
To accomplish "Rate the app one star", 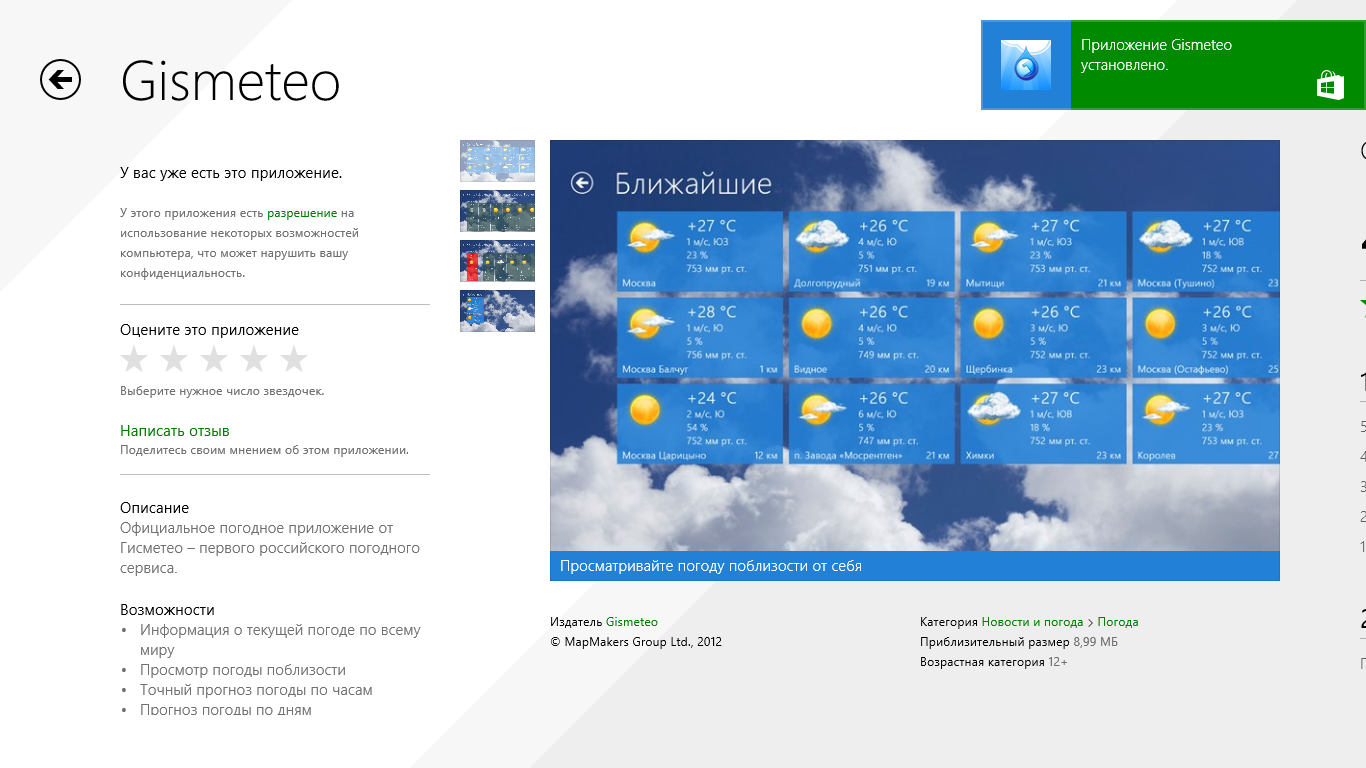I will [x=134, y=359].
